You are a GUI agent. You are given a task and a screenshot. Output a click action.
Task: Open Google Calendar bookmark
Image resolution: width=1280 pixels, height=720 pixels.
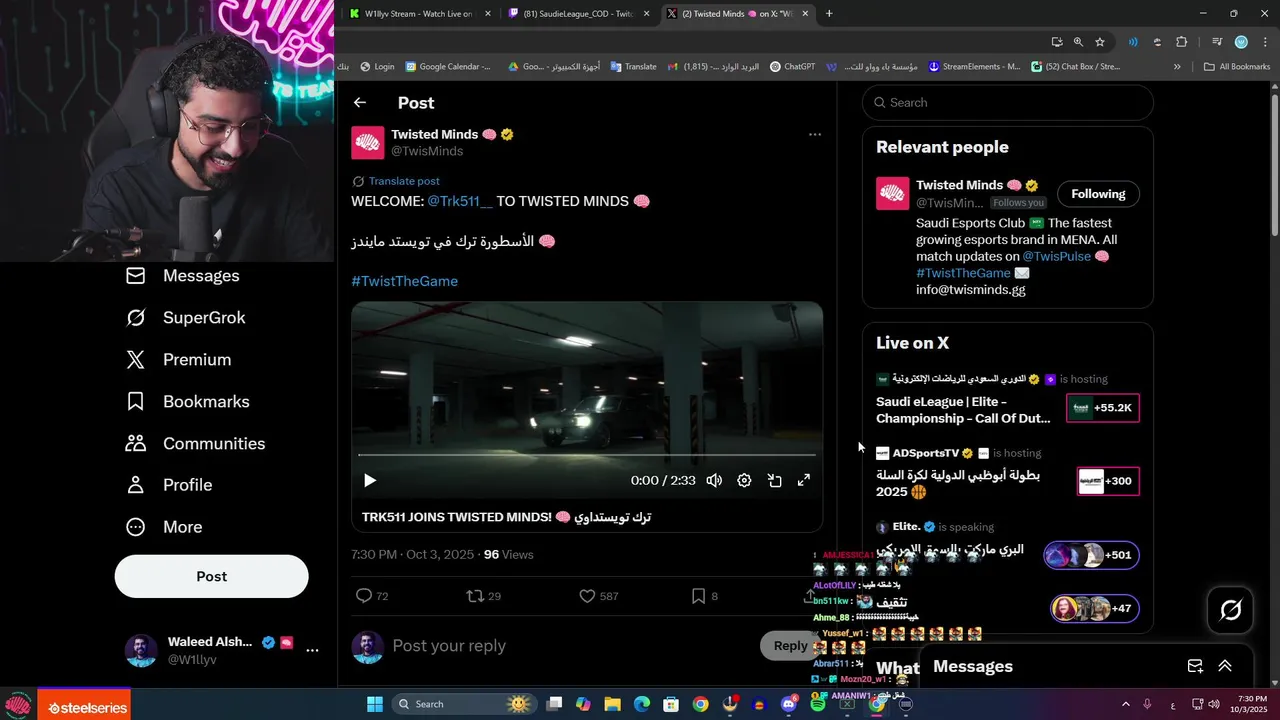click(448, 67)
